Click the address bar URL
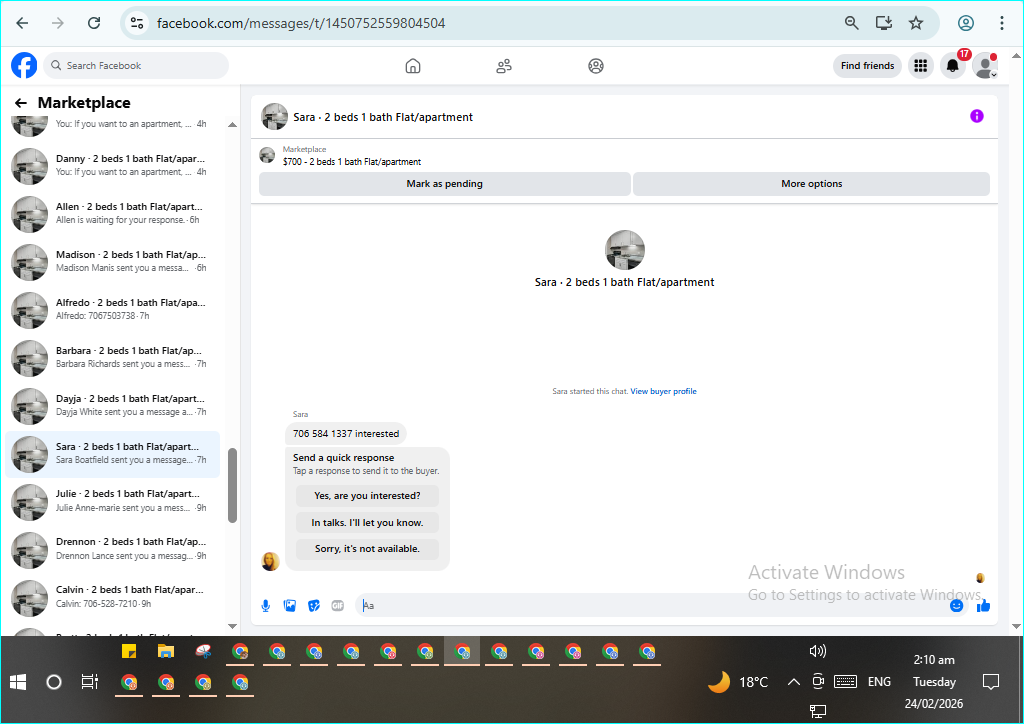 click(301, 24)
